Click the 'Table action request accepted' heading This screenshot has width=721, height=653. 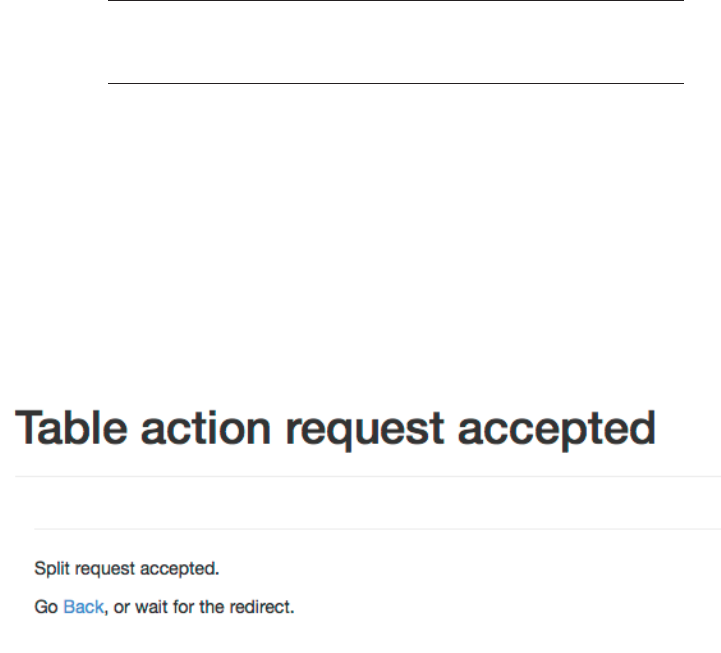(335, 429)
